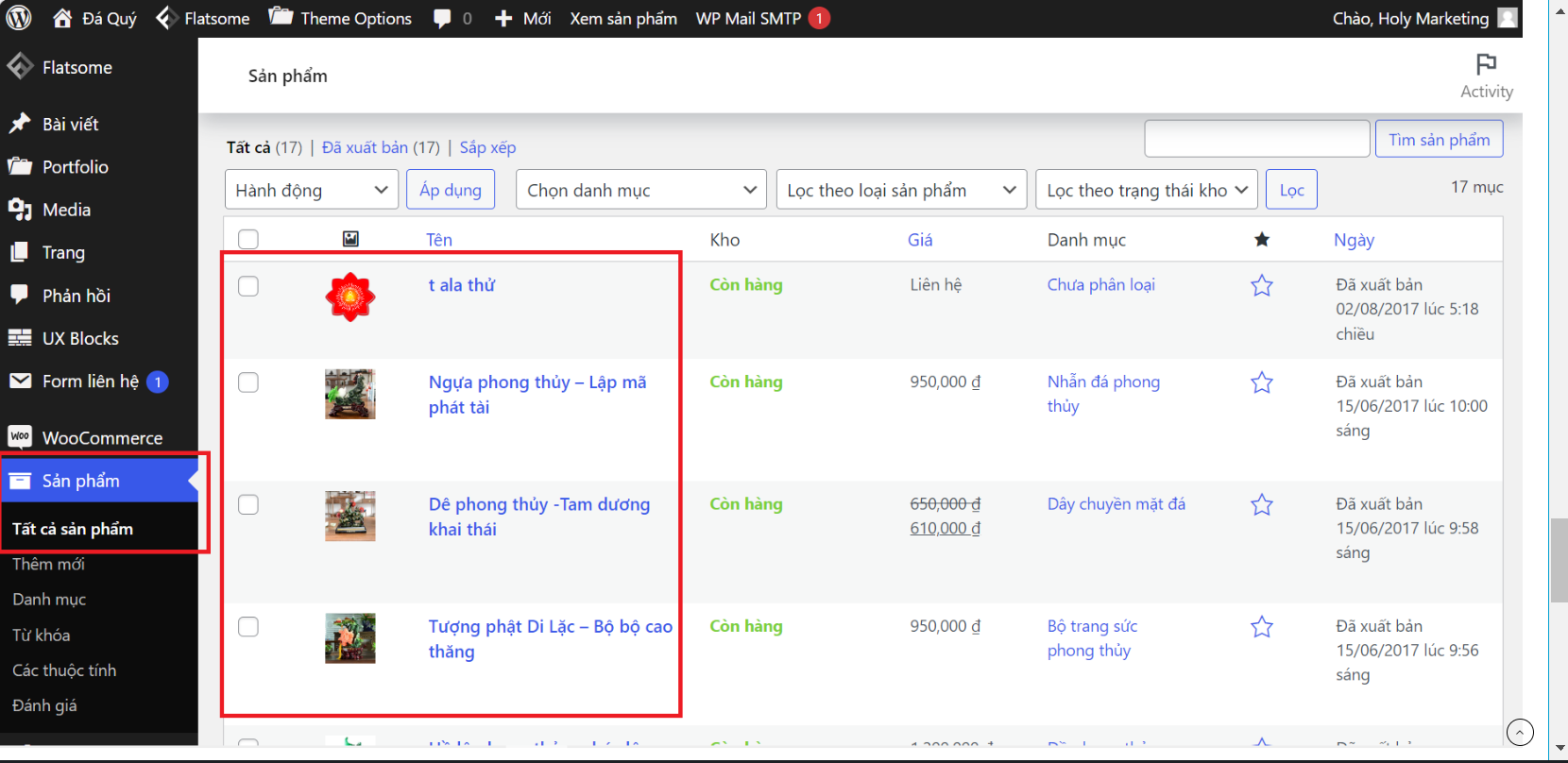Tick checkbox for t ala thử product
Image resolution: width=1568 pixels, height=763 pixels.
[x=248, y=286]
